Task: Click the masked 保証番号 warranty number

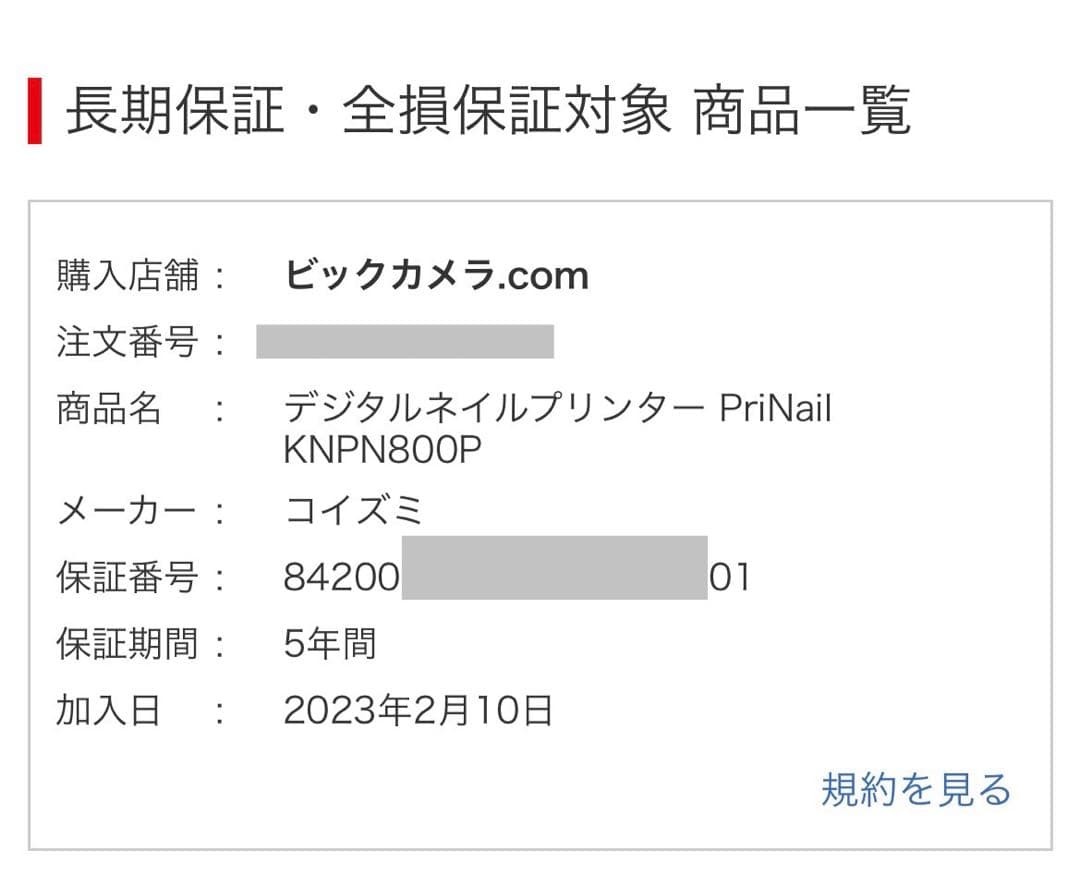Action: pos(555,577)
